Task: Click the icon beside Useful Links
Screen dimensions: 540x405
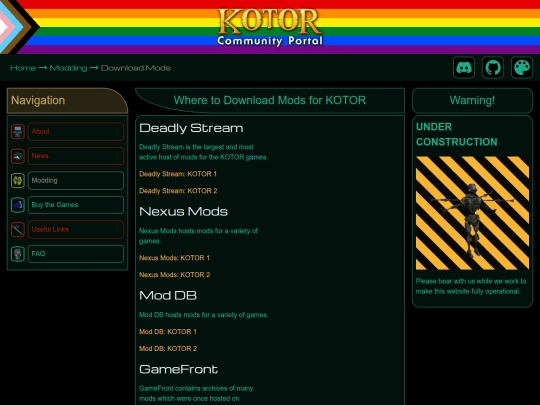Action: [x=18, y=229]
